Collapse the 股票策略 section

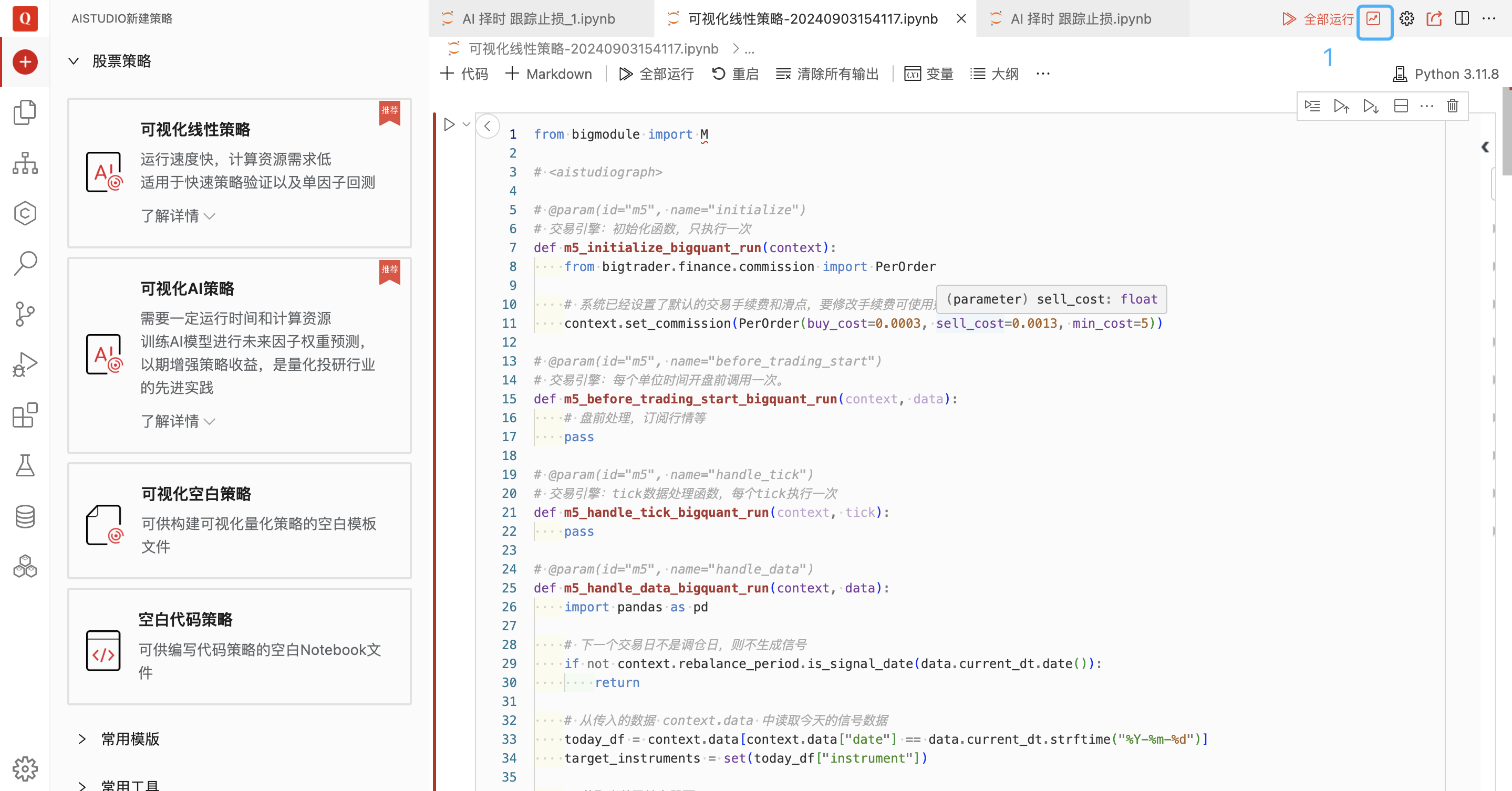tap(74, 61)
